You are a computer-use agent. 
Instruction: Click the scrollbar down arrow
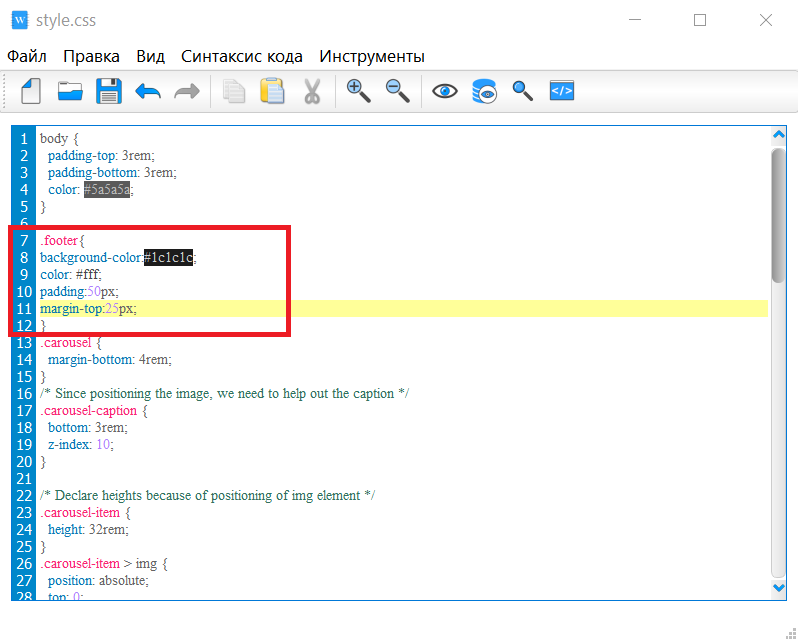pos(779,588)
